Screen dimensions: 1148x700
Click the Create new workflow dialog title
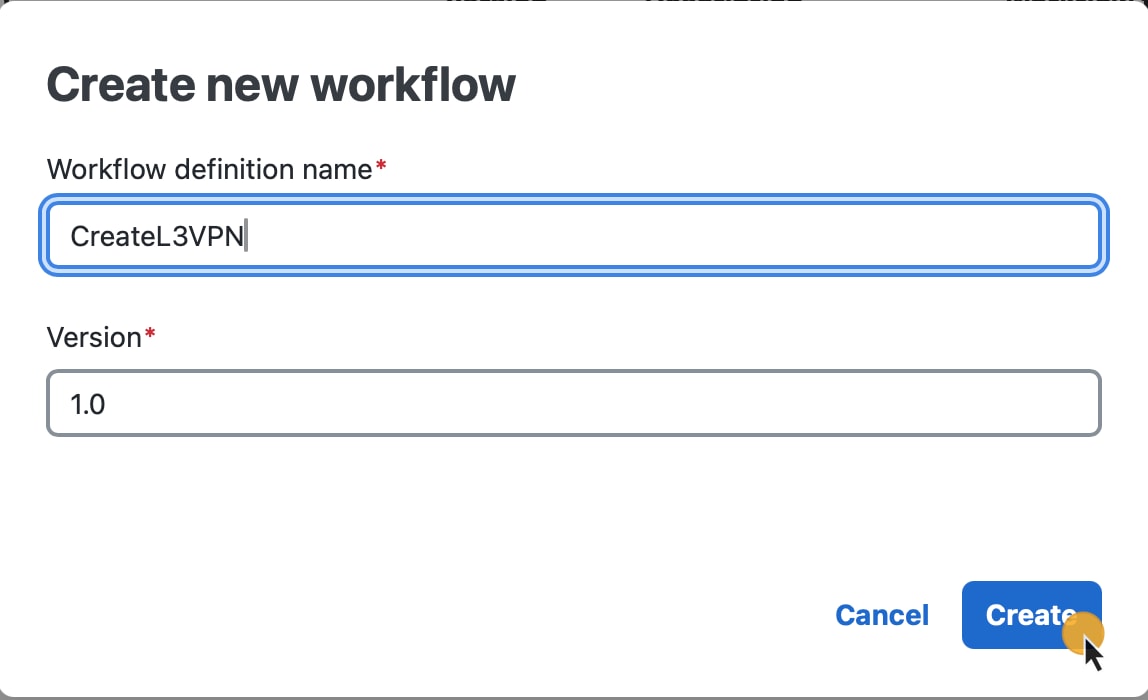(x=281, y=84)
